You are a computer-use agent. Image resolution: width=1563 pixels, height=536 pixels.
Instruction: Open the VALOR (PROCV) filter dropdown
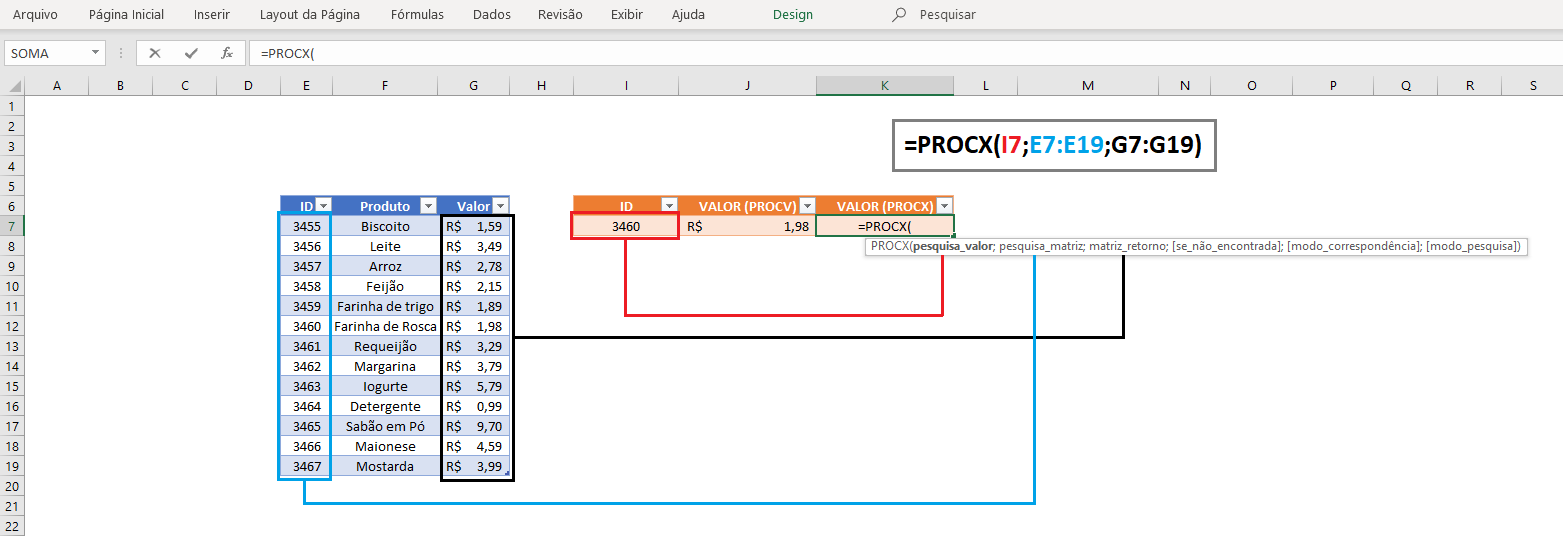point(807,206)
